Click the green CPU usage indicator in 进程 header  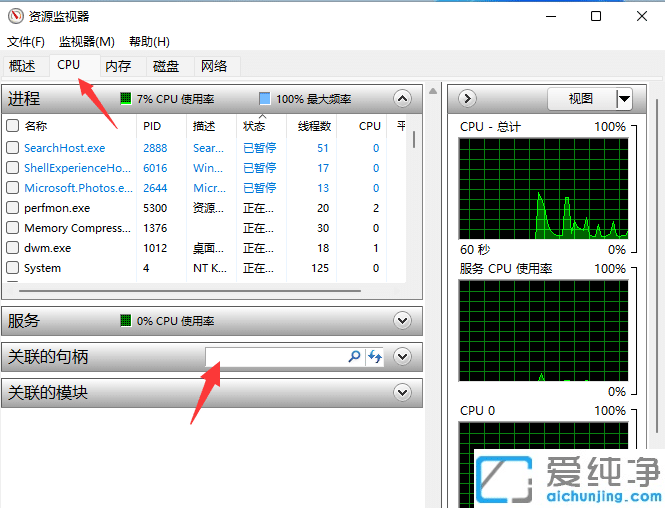click(126, 99)
